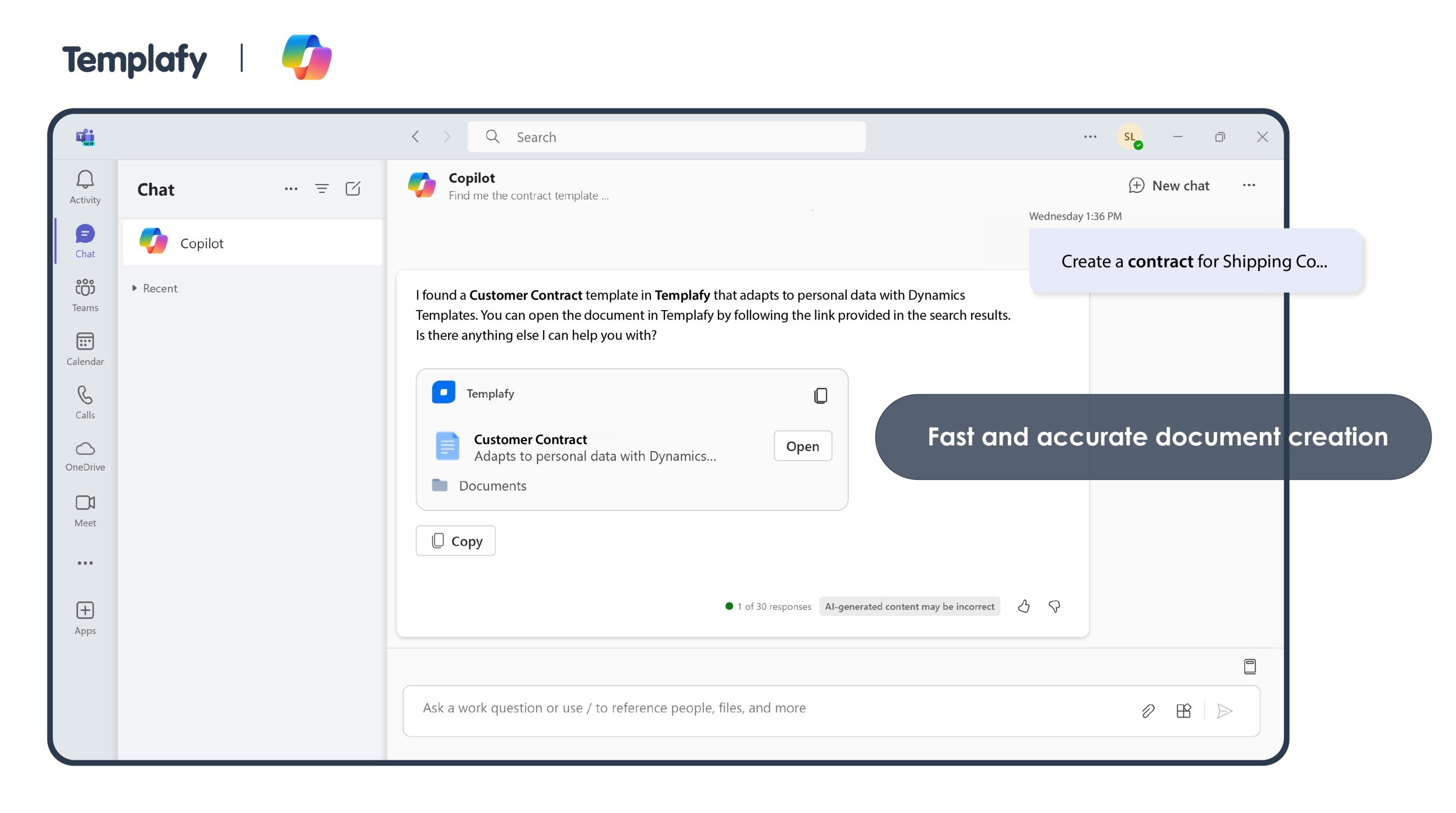The width and height of the screenshot is (1456, 813).
Task: Open Calls in the sidebar
Action: coord(85,402)
